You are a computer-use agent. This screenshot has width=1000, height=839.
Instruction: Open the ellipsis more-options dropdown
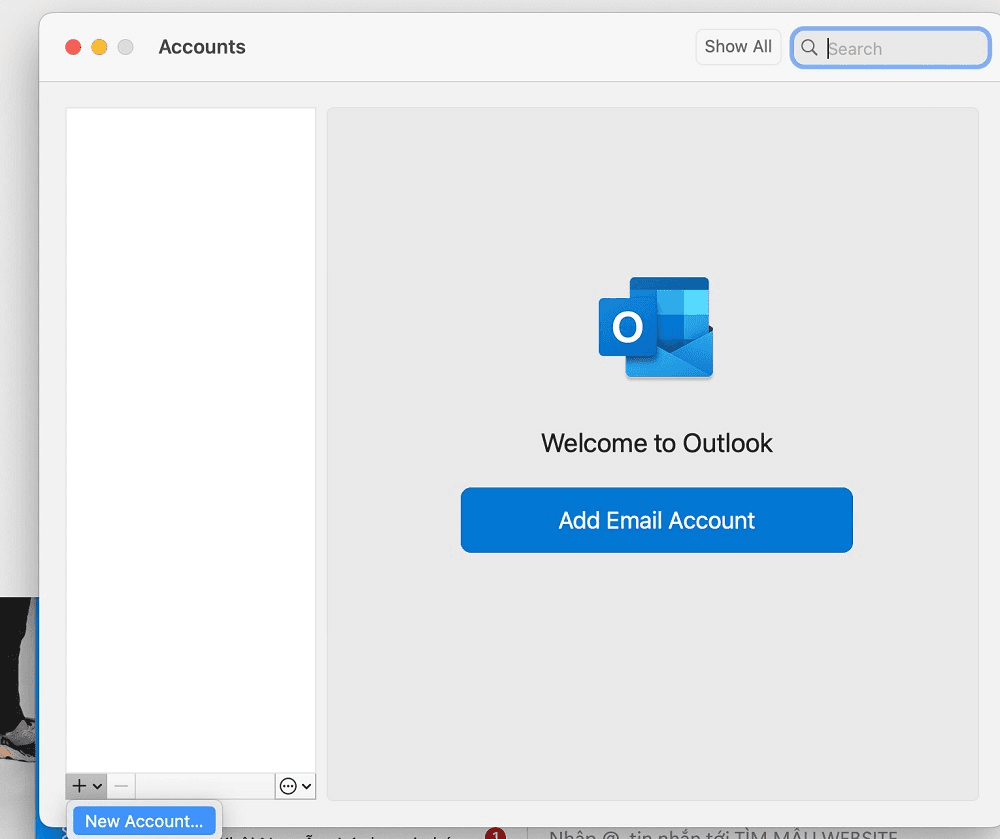tap(295, 786)
